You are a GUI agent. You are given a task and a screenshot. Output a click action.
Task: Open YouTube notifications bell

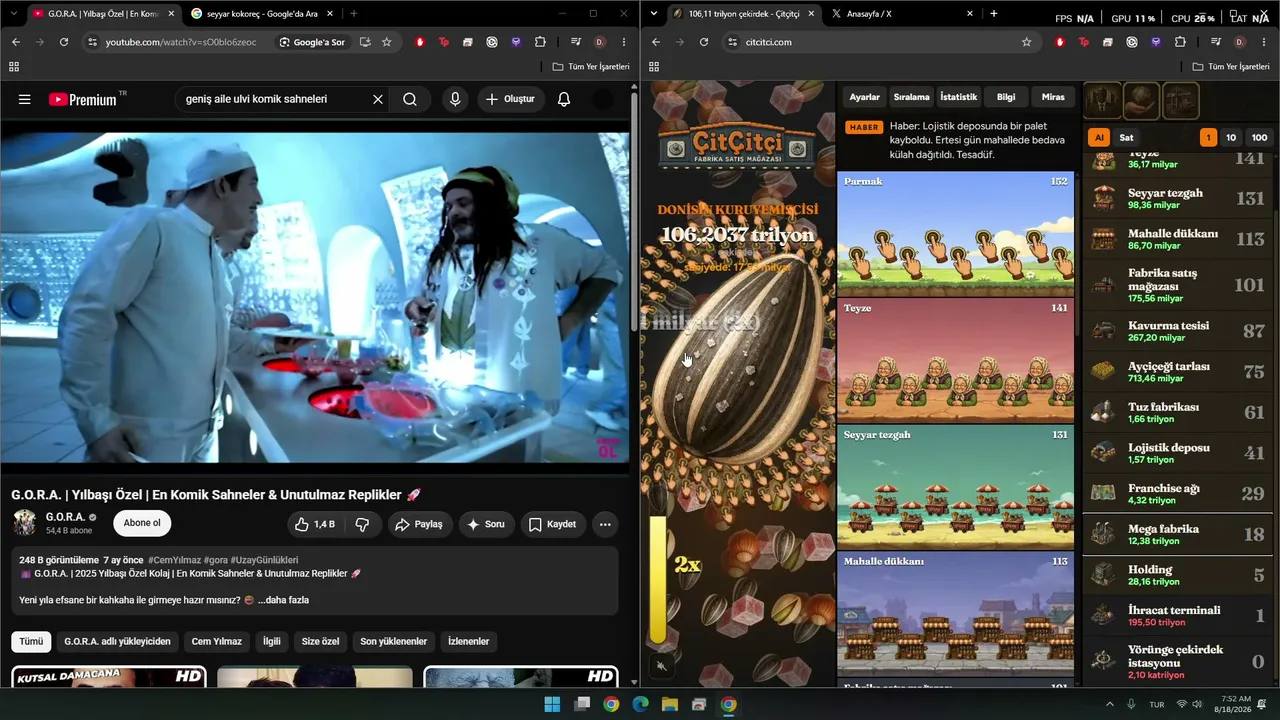coord(564,99)
